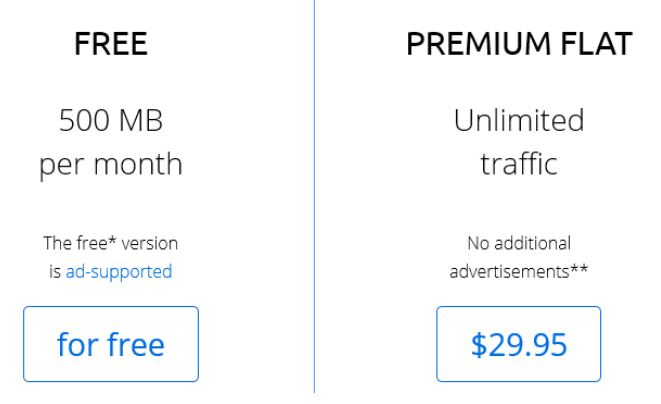661x404 pixels.
Task: Choose the $29.95 Premium Flat button
Action: click(x=519, y=344)
